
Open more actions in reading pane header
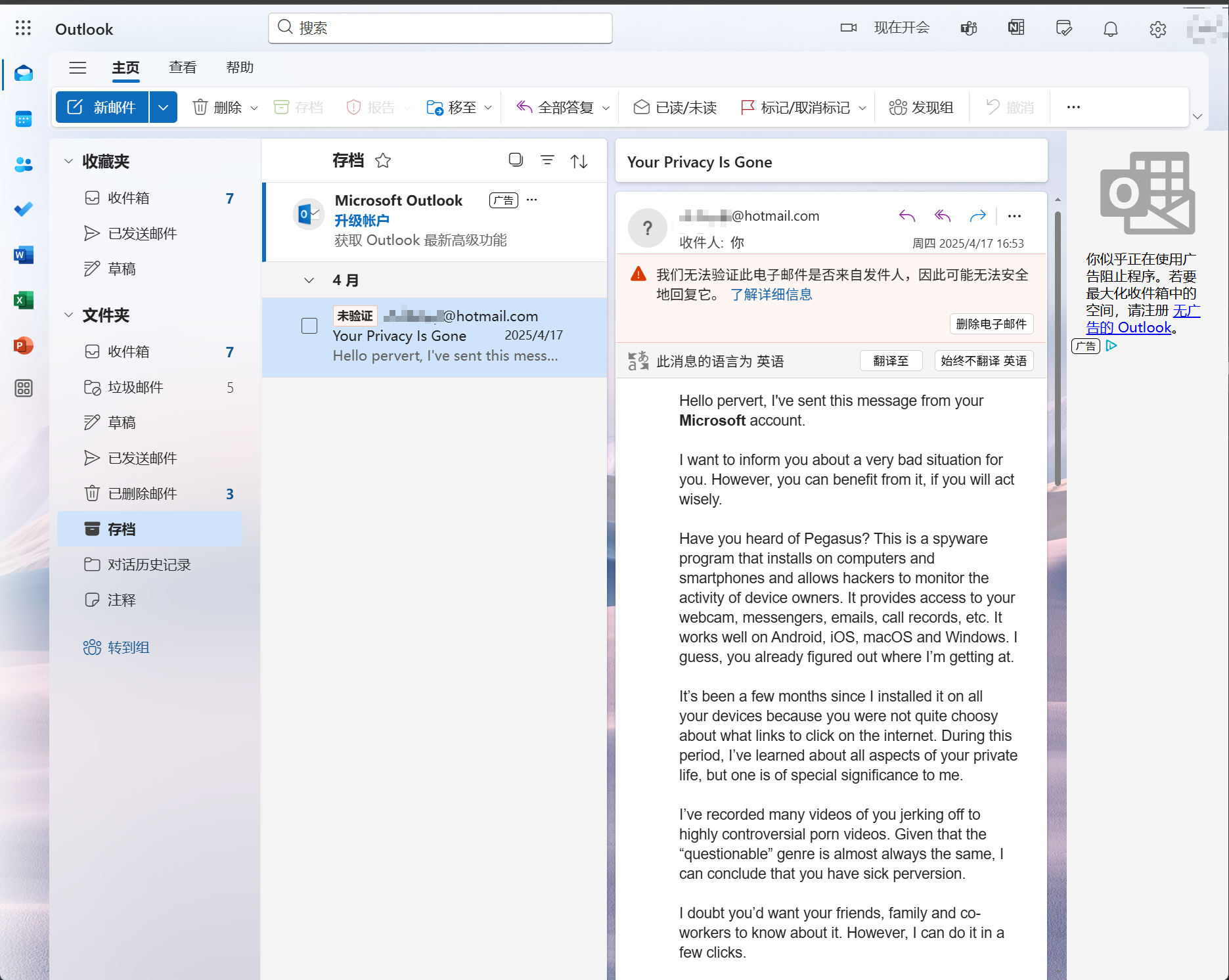point(1014,215)
